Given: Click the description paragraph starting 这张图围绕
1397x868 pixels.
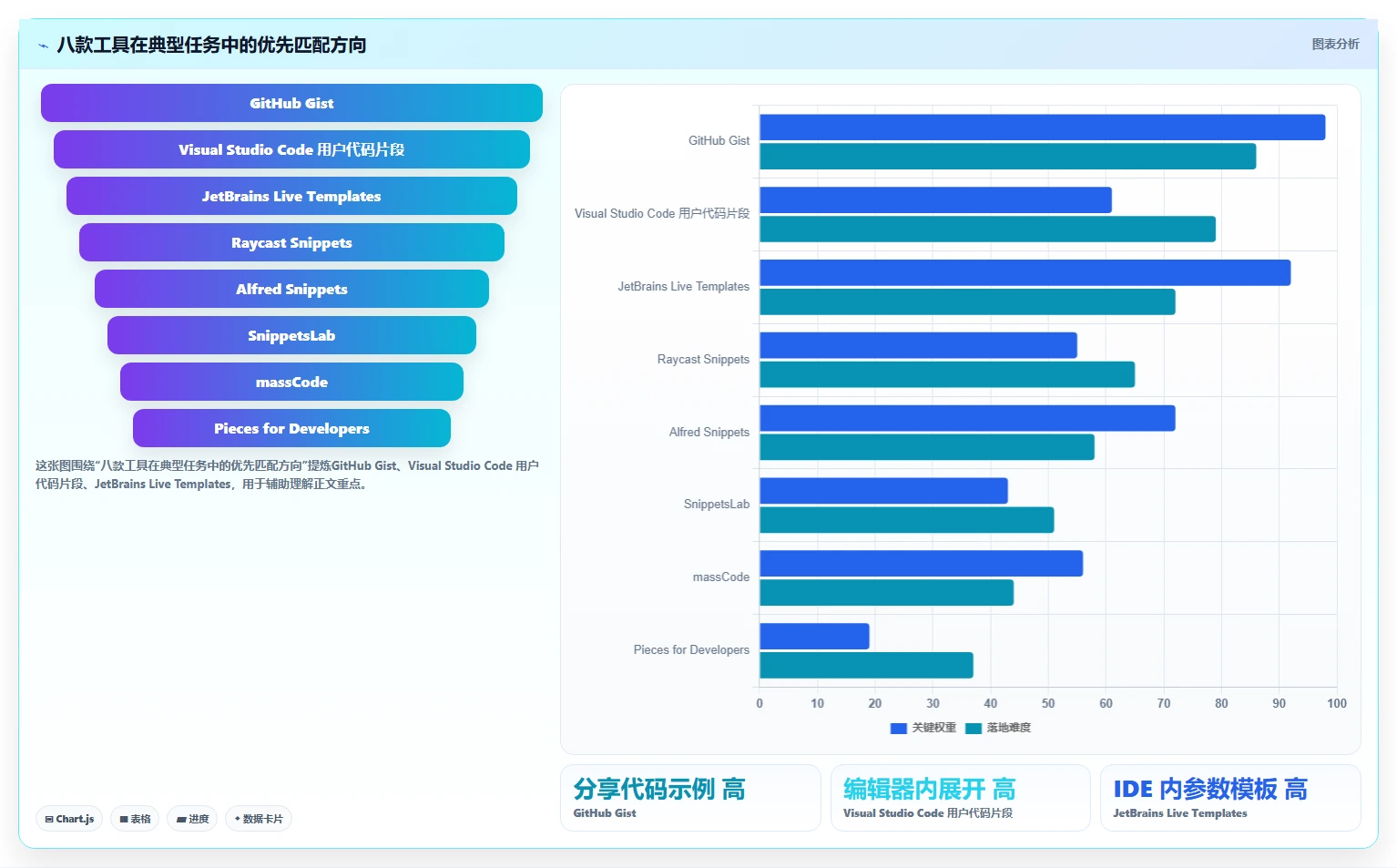Looking at the screenshot, I should tap(288, 475).
